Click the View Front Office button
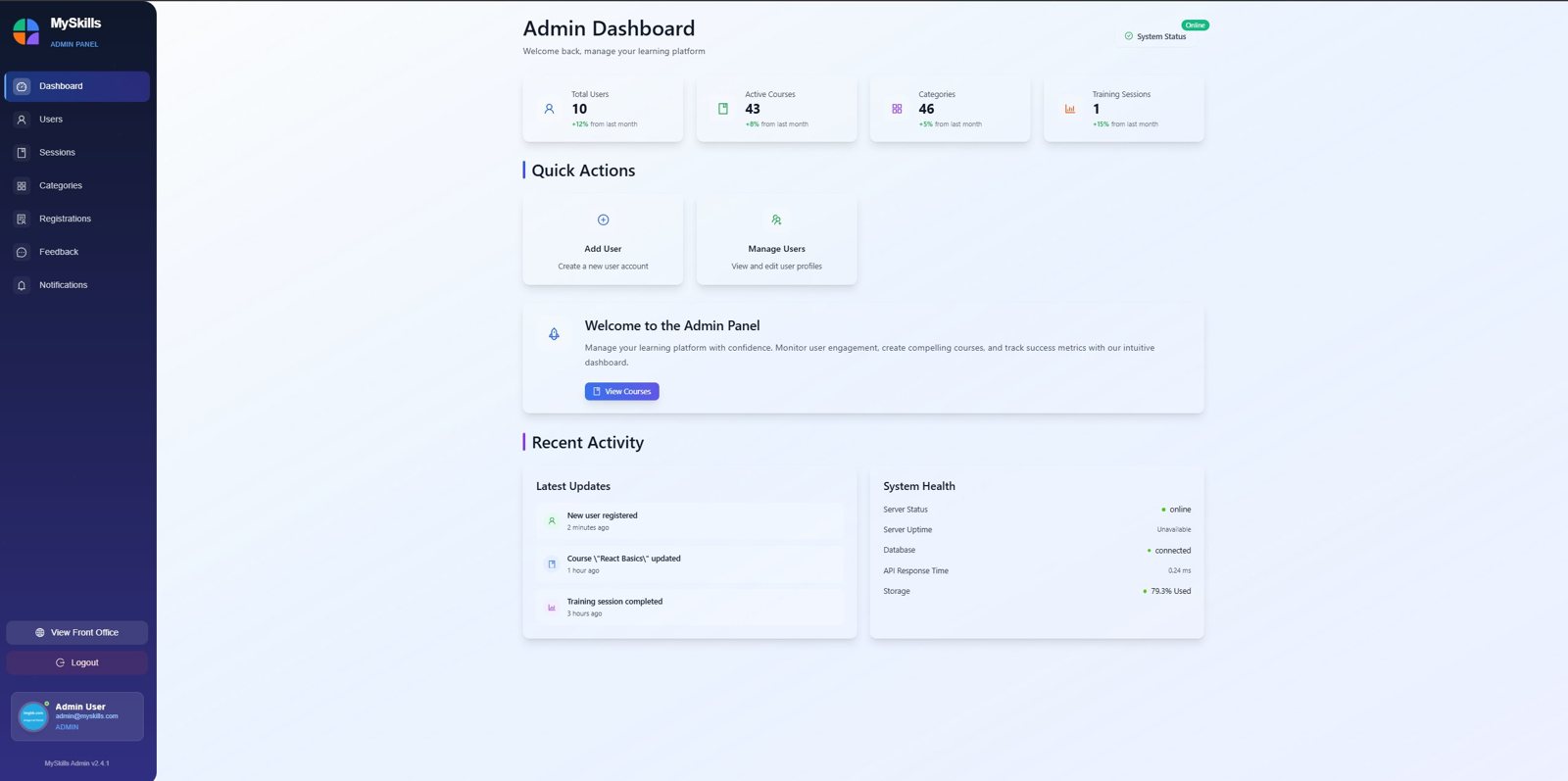Image resolution: width=1568 pixels, height=781 pixels. pyautogui.click(x=77, y=633)
